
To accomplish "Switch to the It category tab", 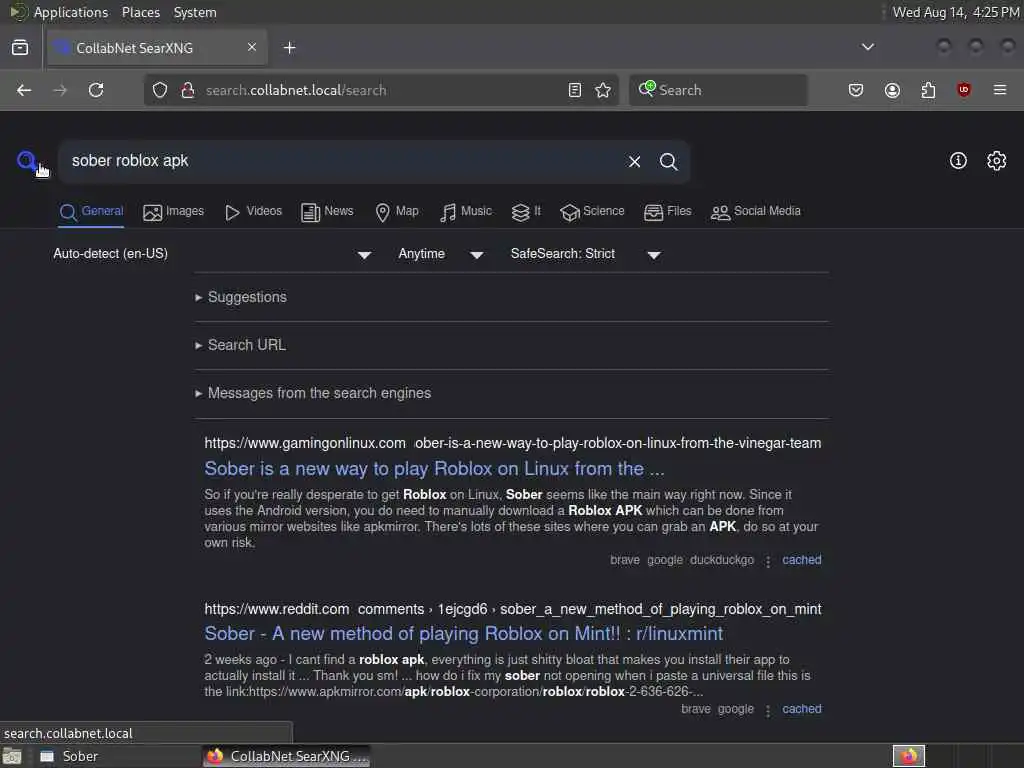I will click(x=526, y=212).
